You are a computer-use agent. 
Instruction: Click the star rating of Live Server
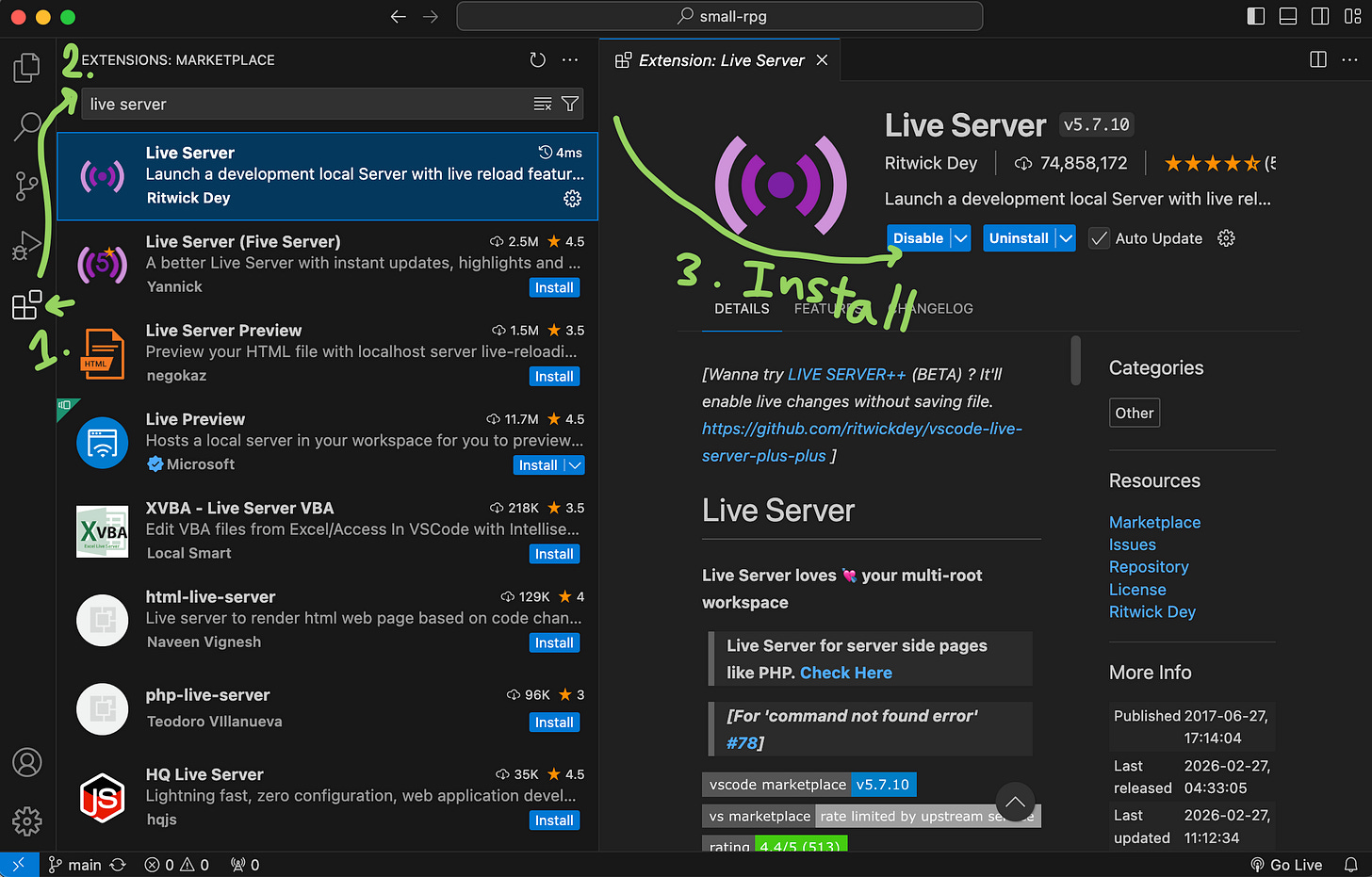coord(1213,164)
